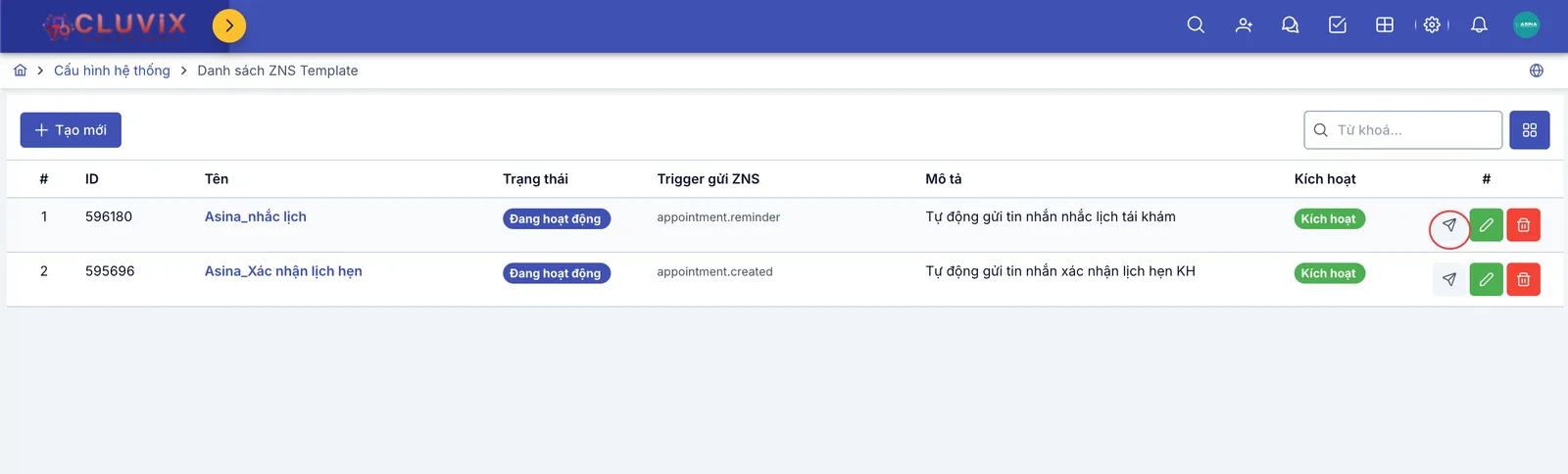The width and height of the screenshot is (1568, 474).
Task: Go to home via breadcrumb house icon
Action: [x=21, y=71]
